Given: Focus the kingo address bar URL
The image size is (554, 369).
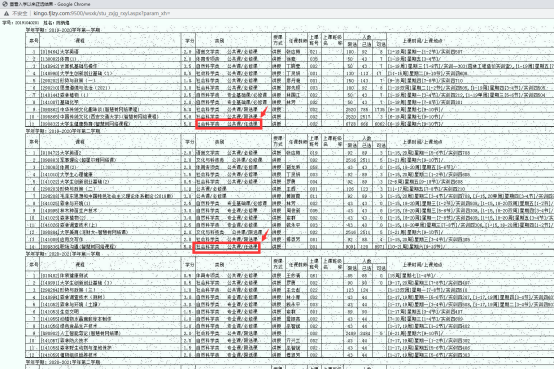Looking at the screenshot, I should coord(102,13).
